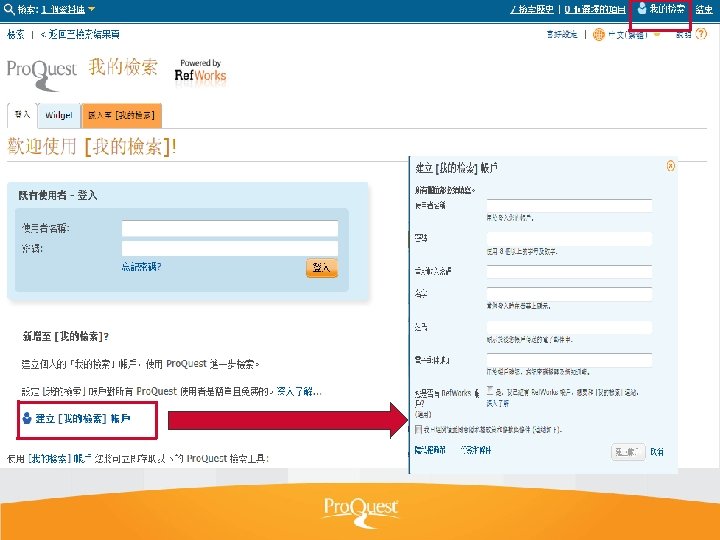Click the 取消 cancel link in the dialog
The width and height of the screenshot is (720, 540).
(657, 452)
